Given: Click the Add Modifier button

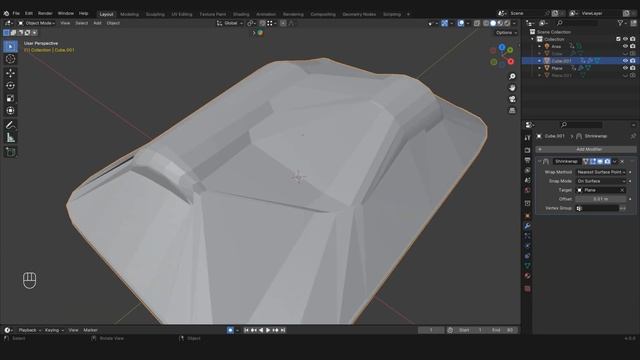Looking at the screenshot, I should (586, 149).
